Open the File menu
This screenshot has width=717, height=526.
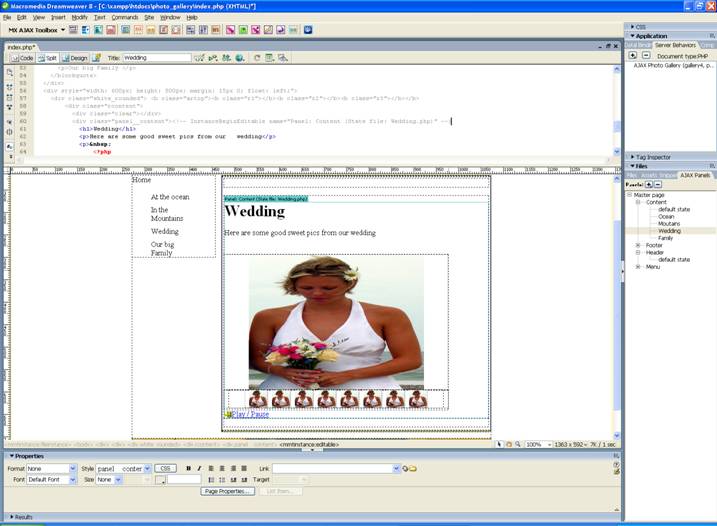pos(7,17)
